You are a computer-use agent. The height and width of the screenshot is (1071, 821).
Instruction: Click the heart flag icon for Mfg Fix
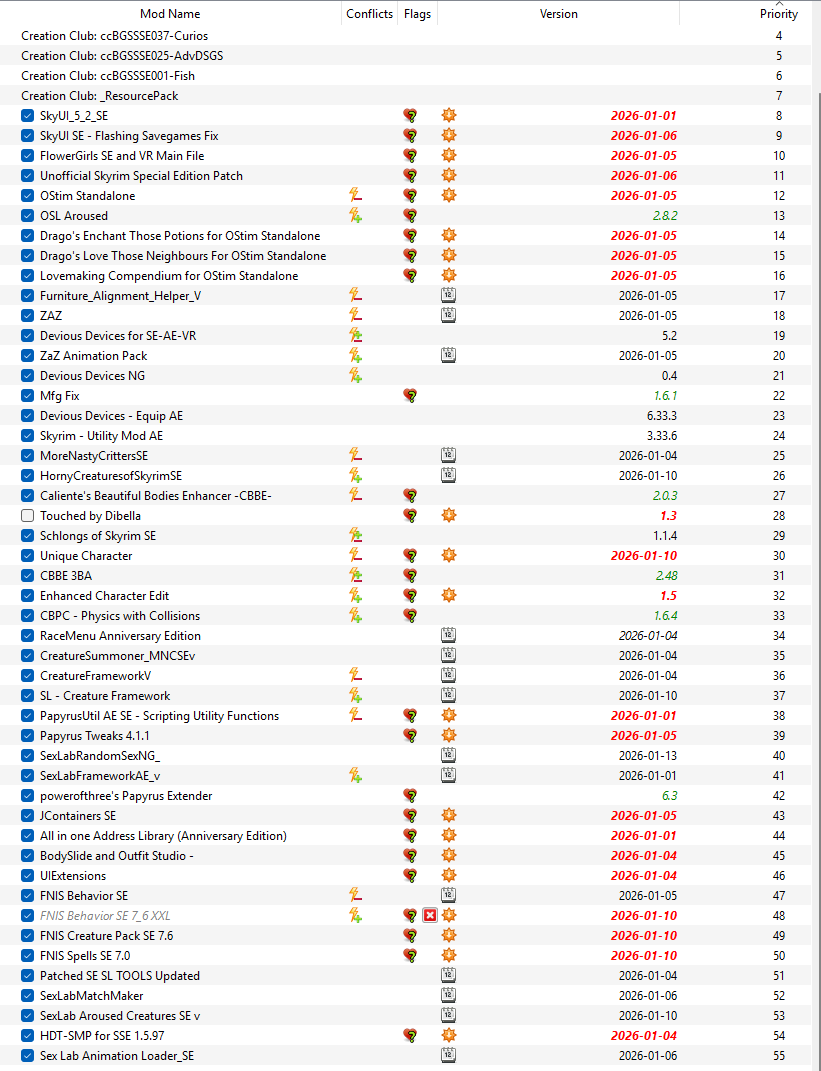pos(410,395)
